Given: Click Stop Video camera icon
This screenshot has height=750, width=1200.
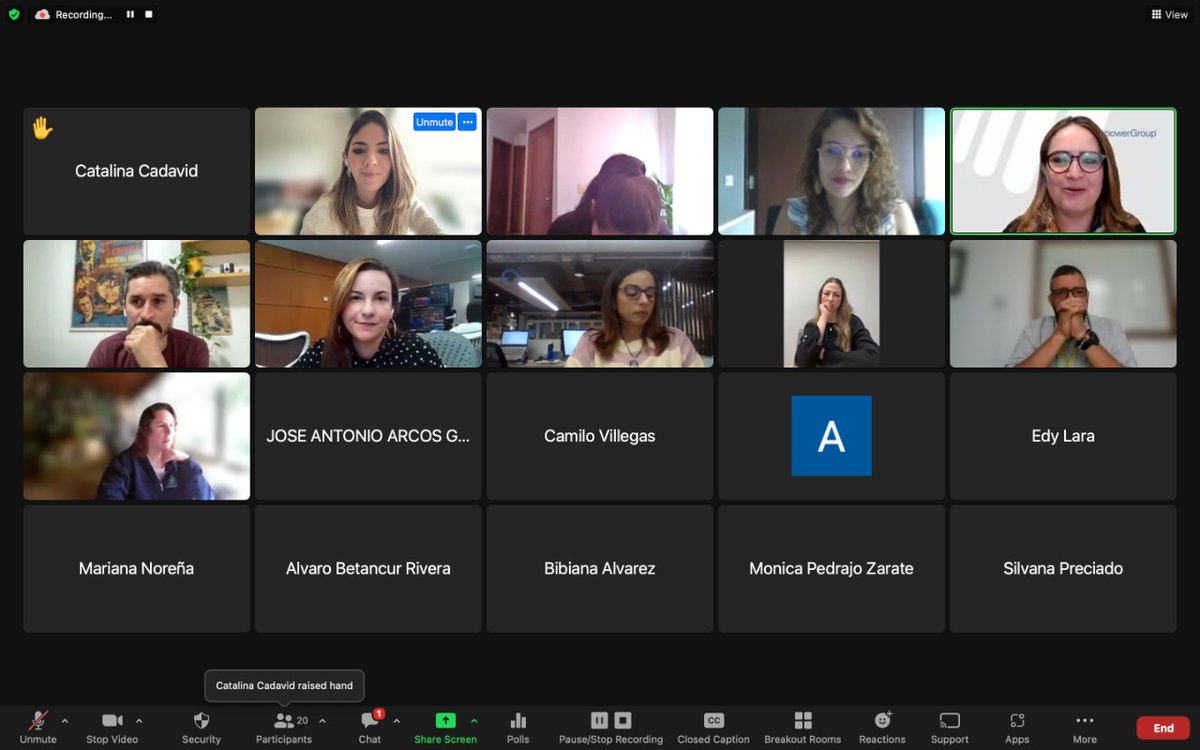Looking at the screenshot, I should 112,720.
